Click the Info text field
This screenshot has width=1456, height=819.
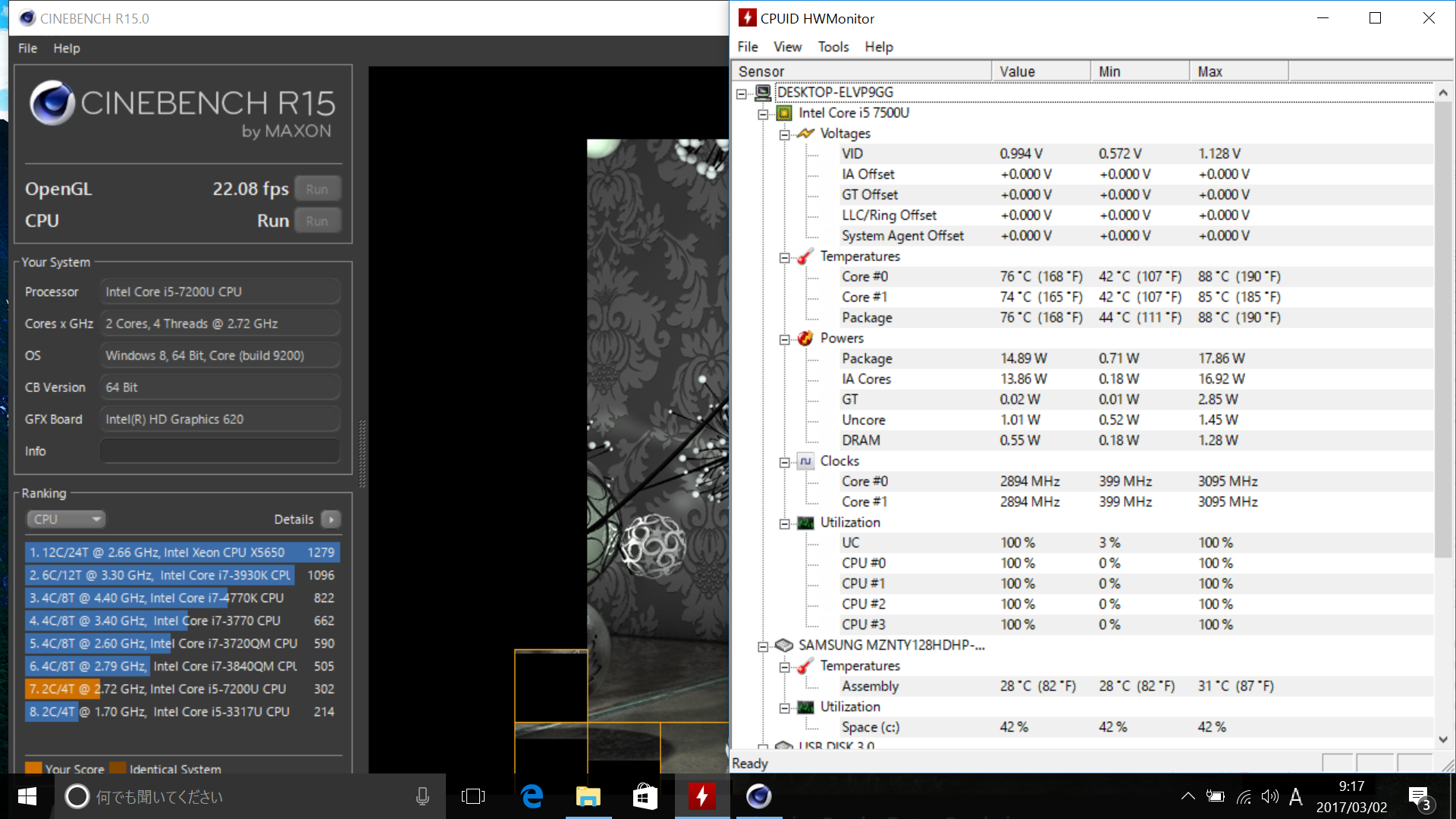pyautogui.click(x=220, y=451)
